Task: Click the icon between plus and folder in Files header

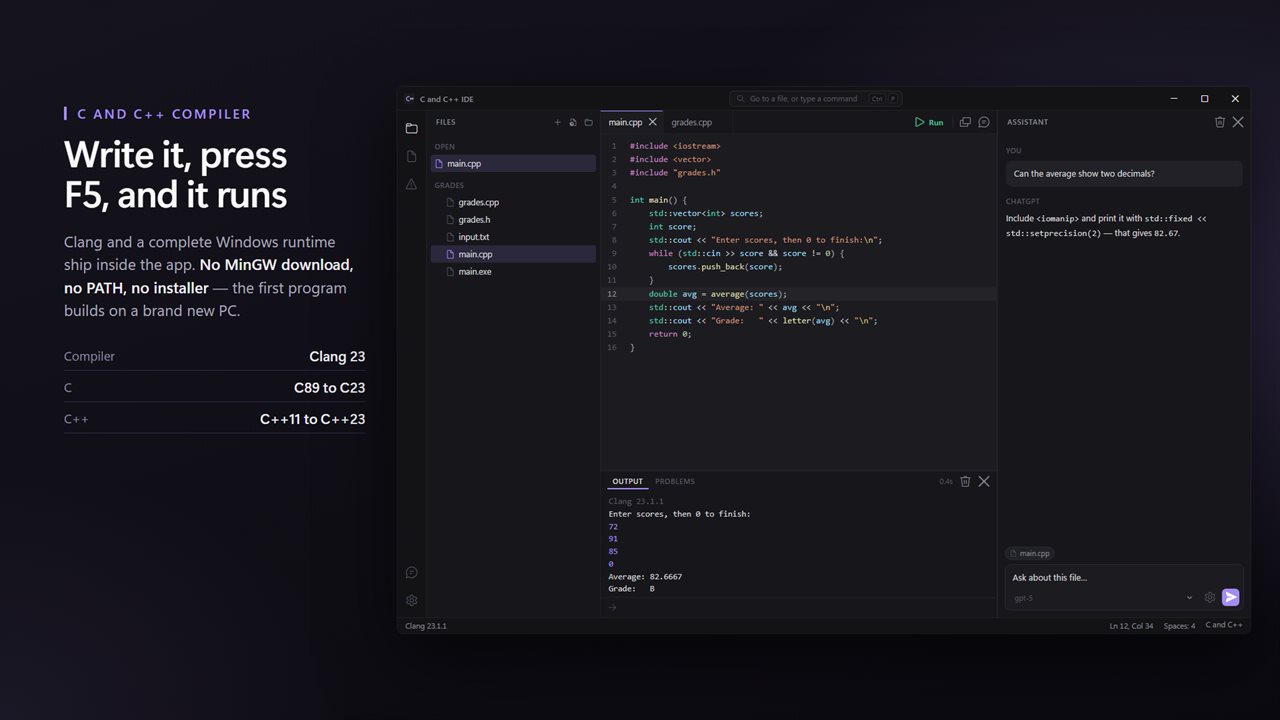Action: [573, 122]
